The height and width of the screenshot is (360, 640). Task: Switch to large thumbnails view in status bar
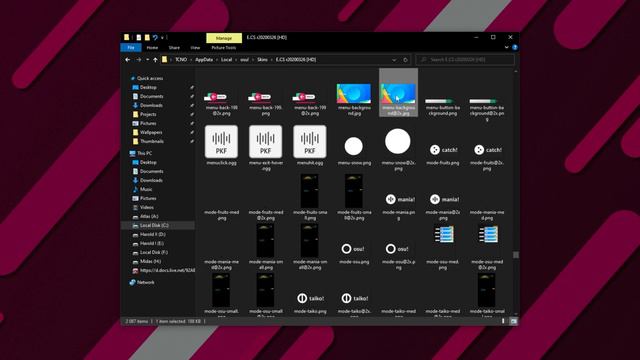pyautogui.click(x=513, y=321)
